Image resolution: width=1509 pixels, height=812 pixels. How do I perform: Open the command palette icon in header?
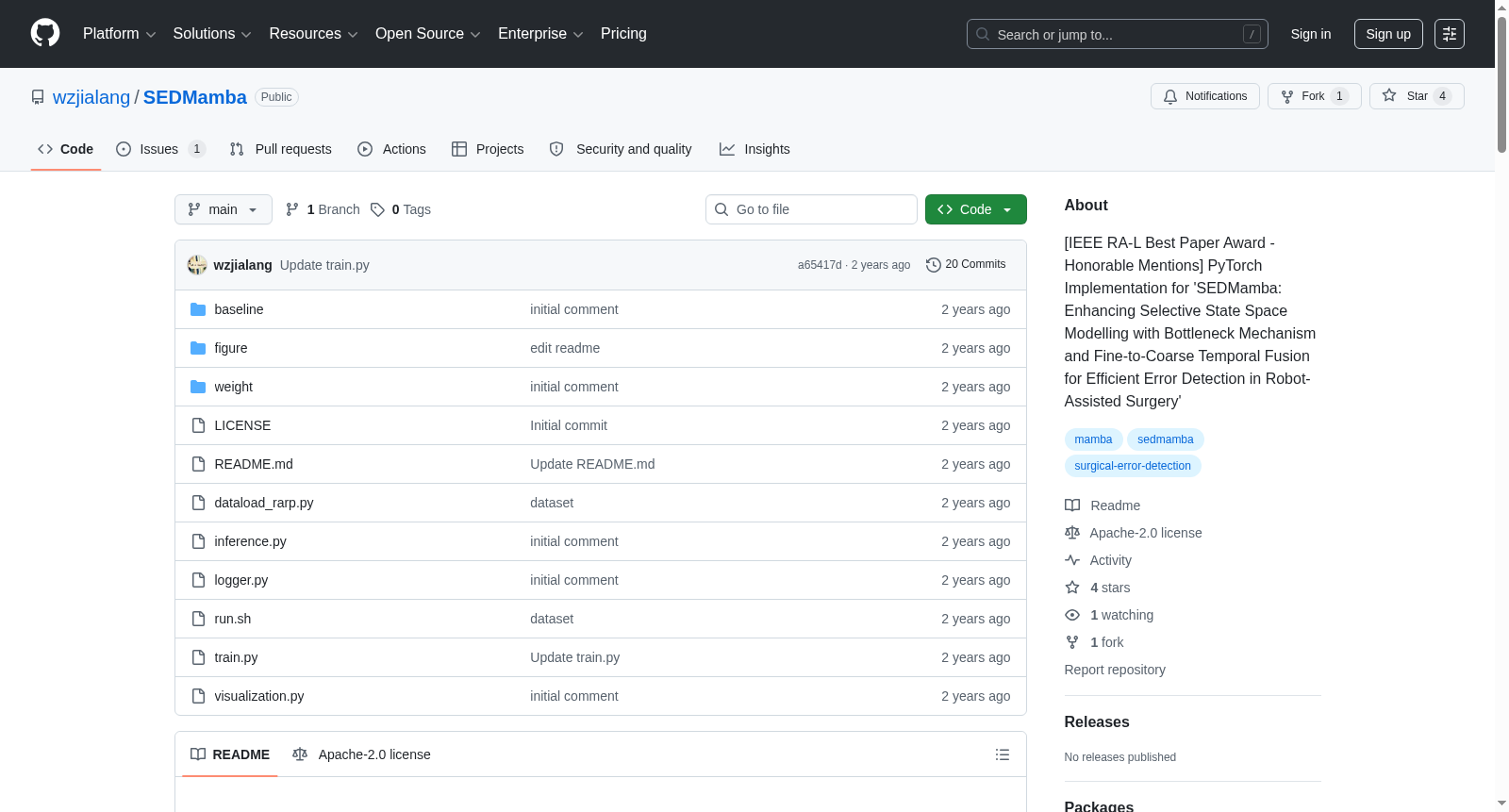[x=1450, y=34]
